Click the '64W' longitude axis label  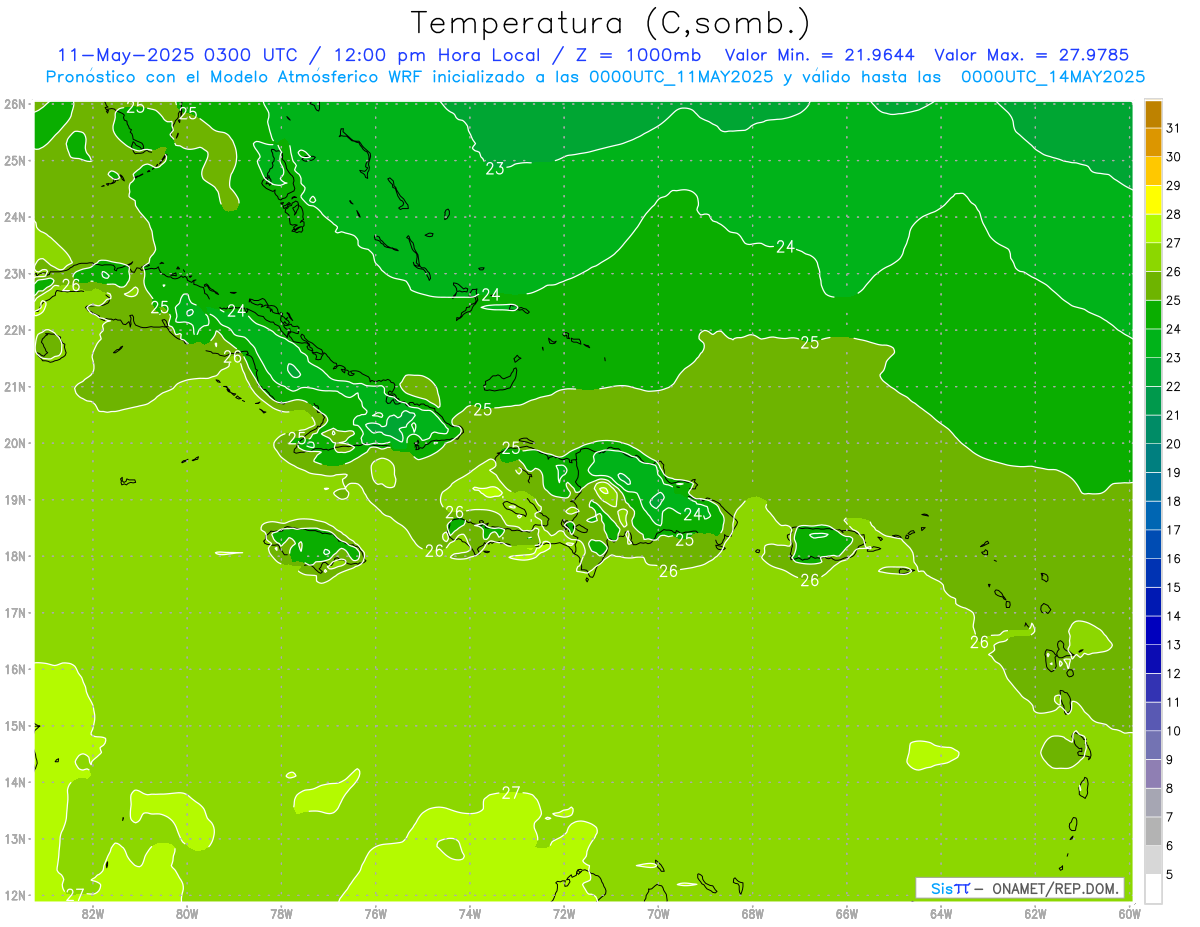[941, 913]
